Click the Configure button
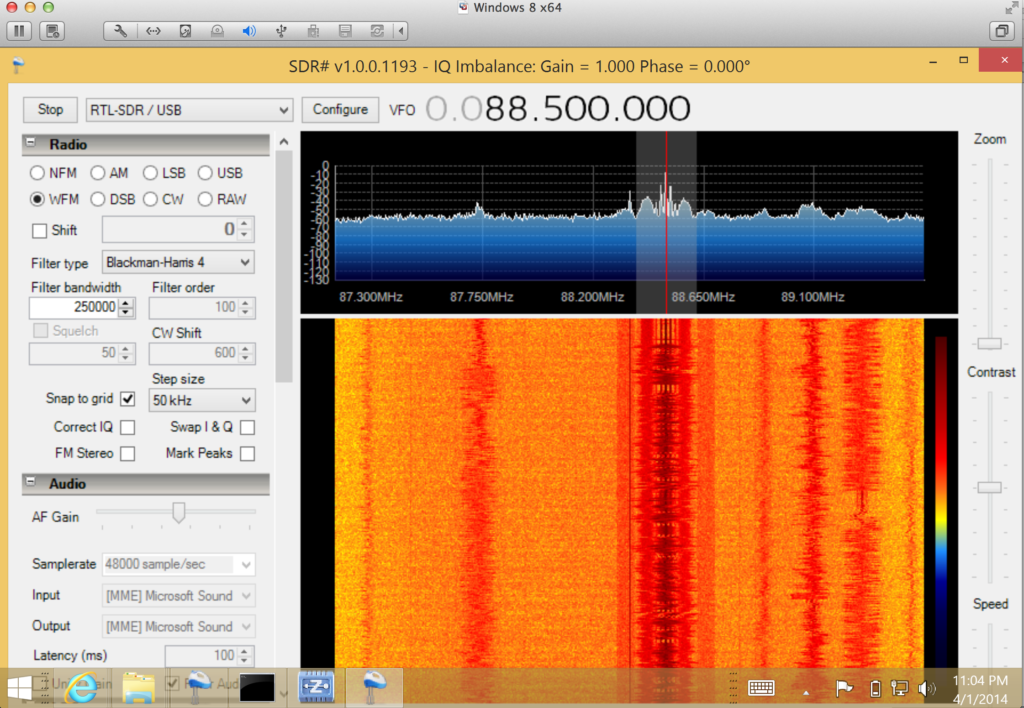This screenshot has width=1024, height=708. (340, 110)
